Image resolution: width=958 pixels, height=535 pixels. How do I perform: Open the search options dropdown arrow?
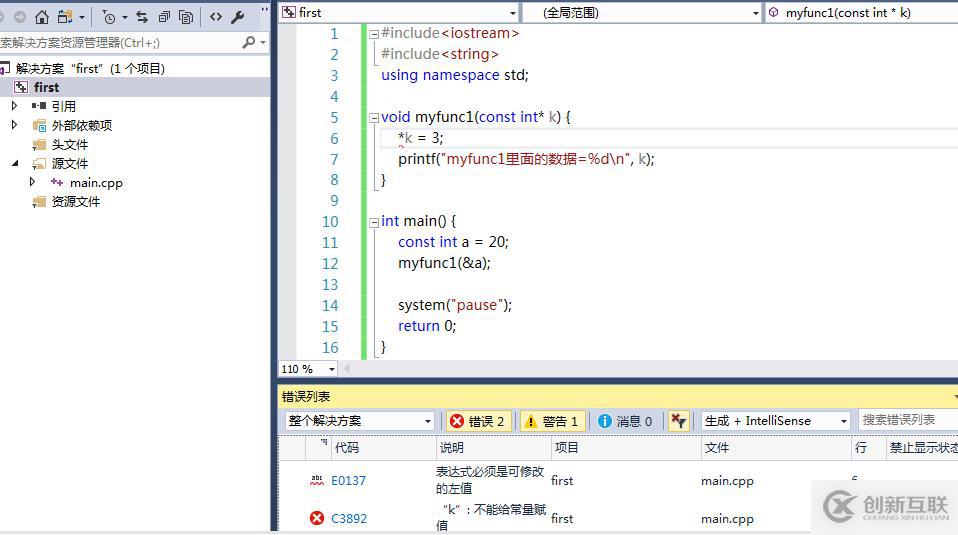(263, 43)
